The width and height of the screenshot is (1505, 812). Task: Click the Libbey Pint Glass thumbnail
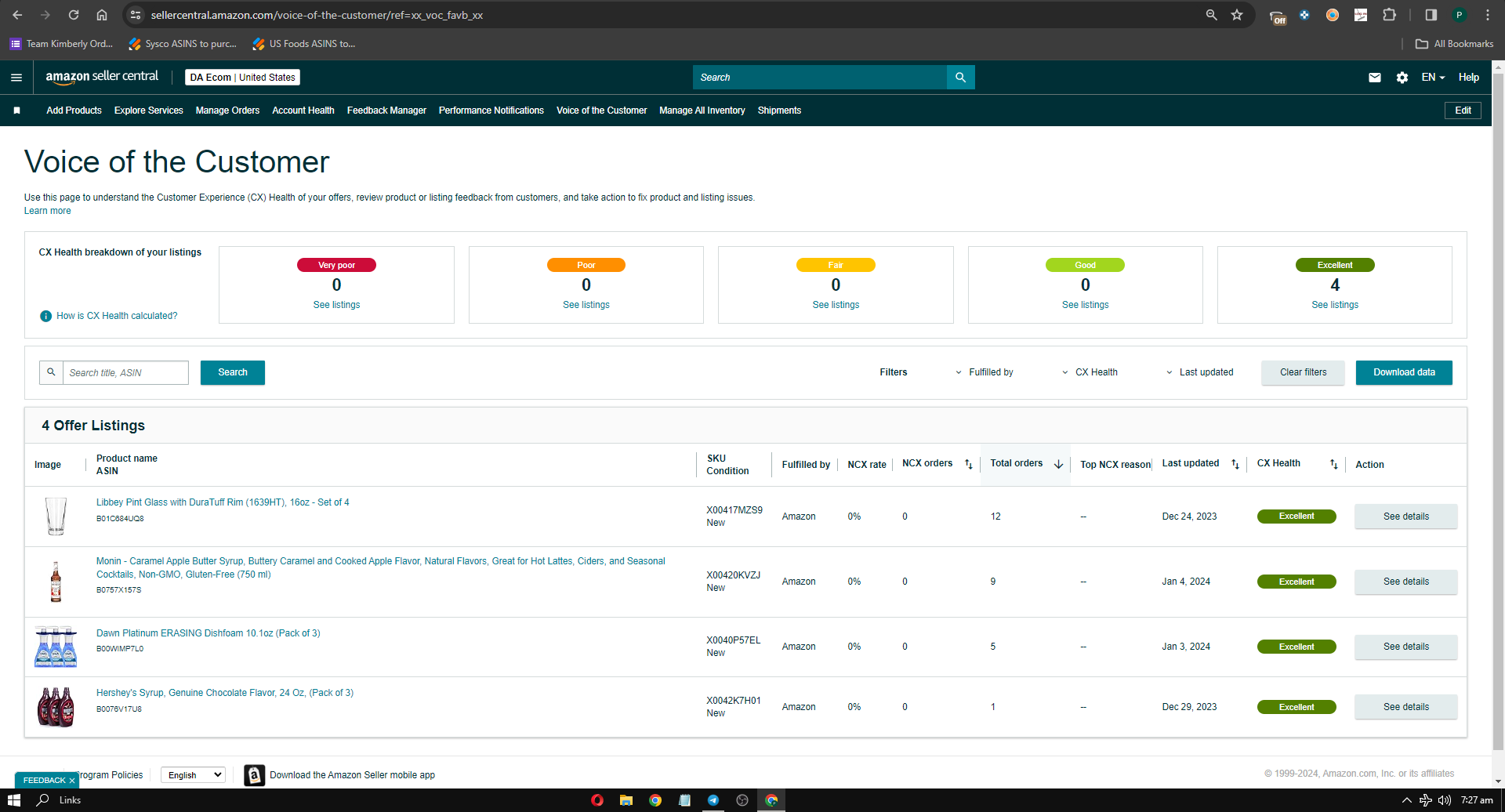click(56, 517)
